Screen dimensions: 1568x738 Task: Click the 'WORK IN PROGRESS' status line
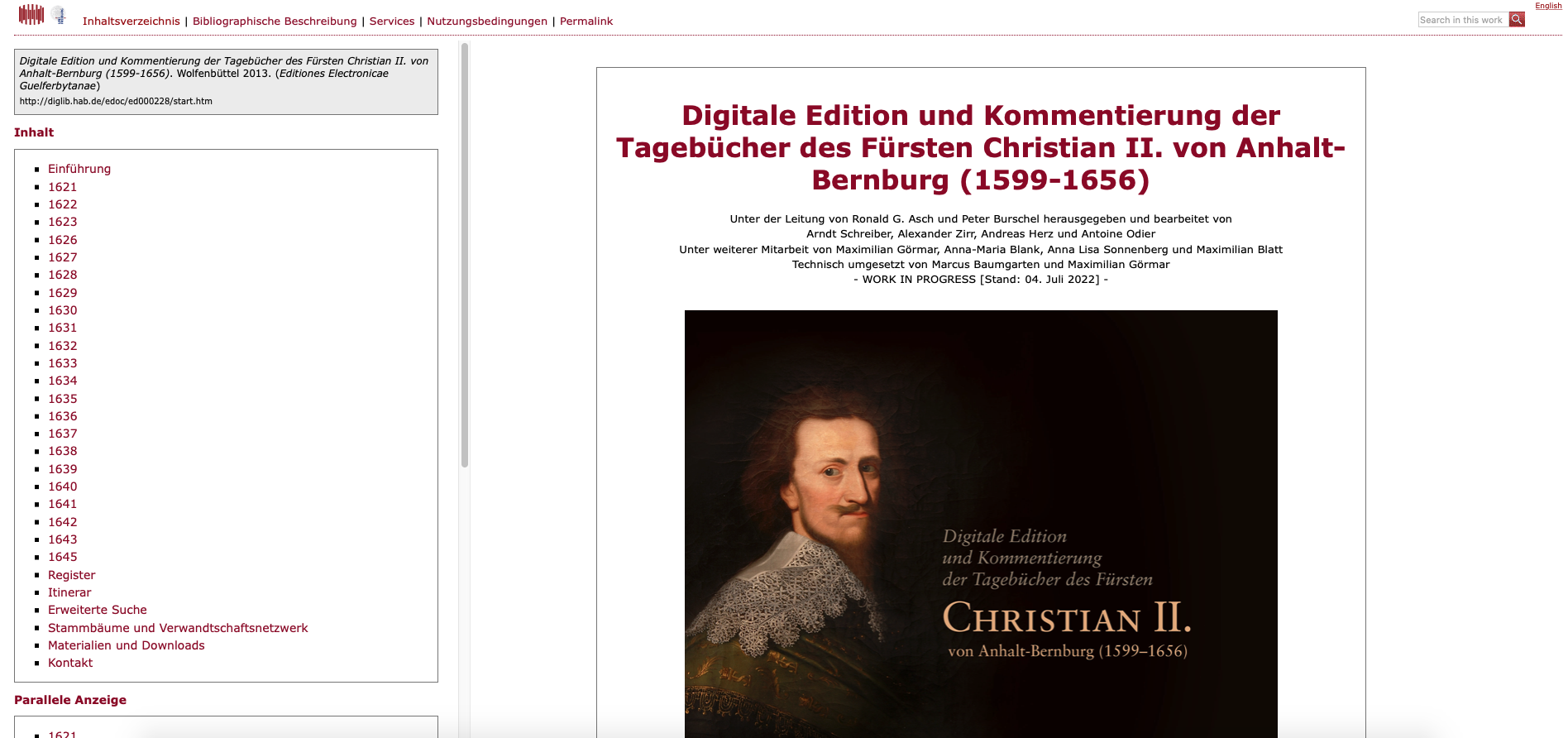coord(981,280)
